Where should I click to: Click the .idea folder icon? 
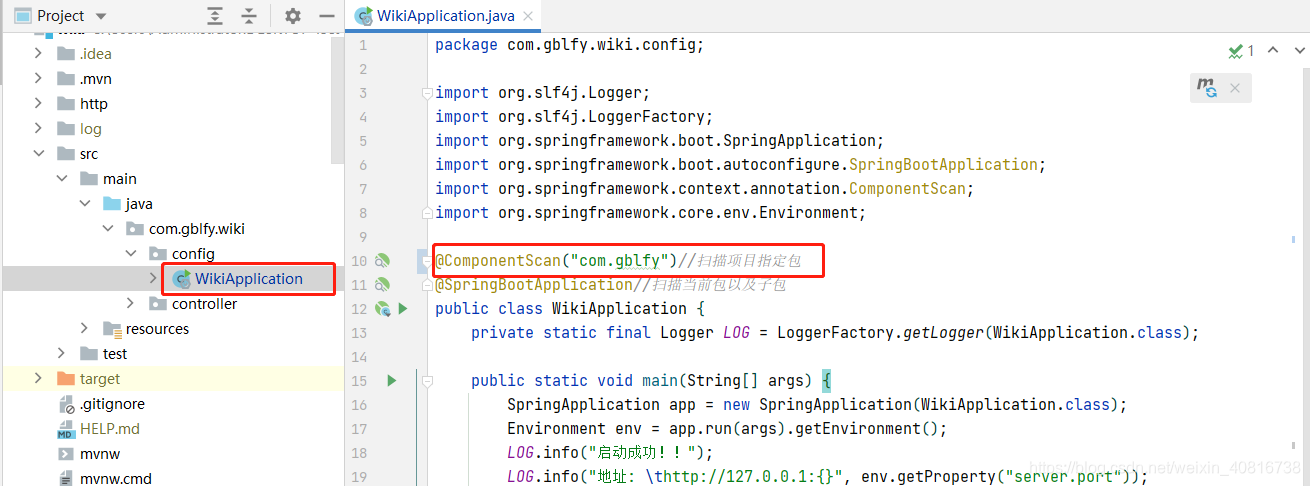click(x=66, y=54)
